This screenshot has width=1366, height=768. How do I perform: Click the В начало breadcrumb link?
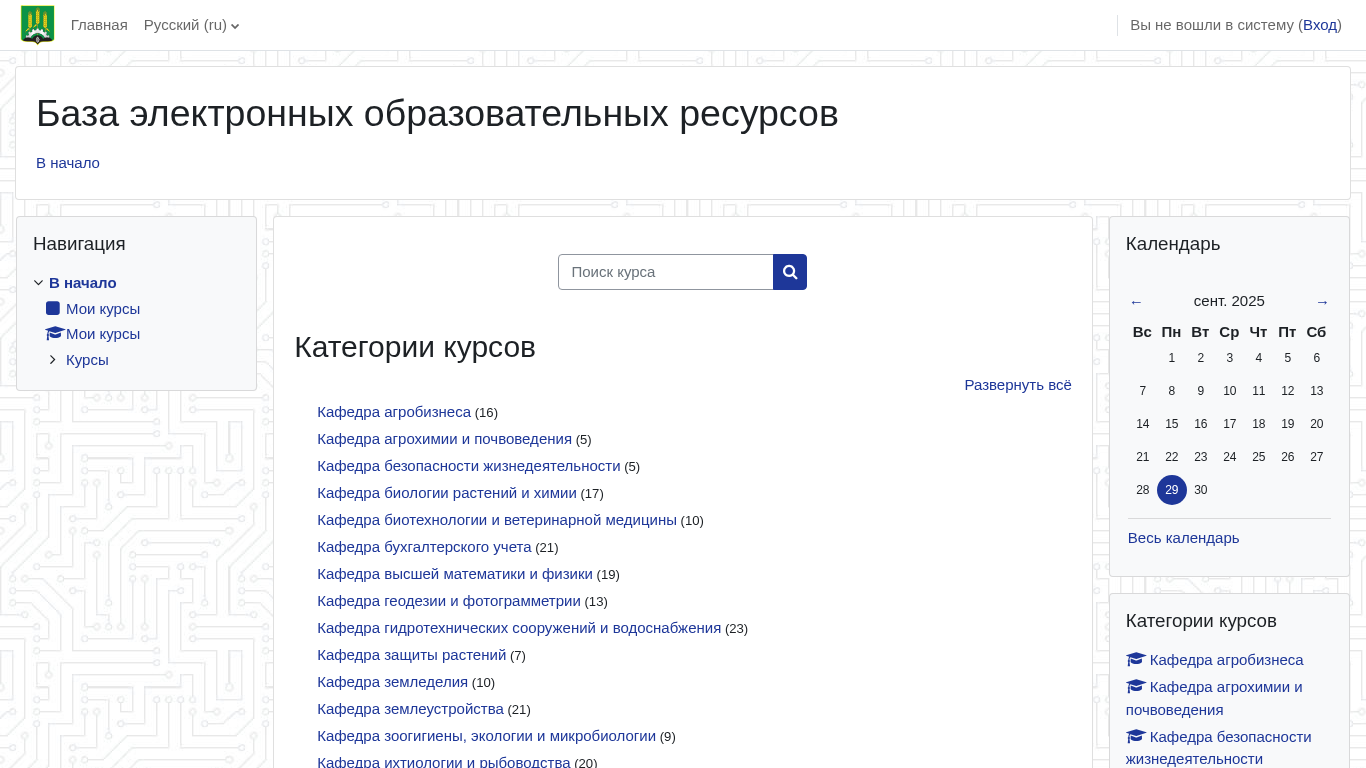point(68,163)
